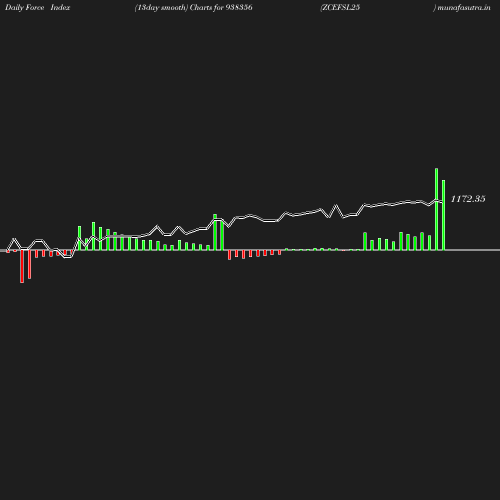Click the '(ZCEFSL25' symbol text

pos(340,7)
